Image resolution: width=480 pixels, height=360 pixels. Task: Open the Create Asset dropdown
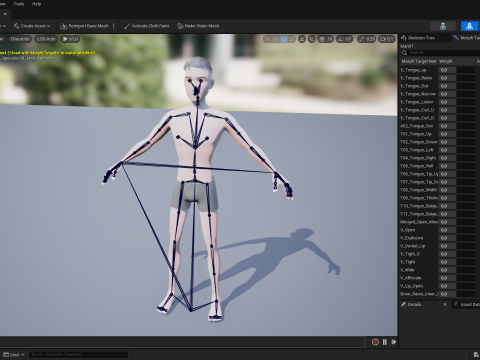coord(32,26)
